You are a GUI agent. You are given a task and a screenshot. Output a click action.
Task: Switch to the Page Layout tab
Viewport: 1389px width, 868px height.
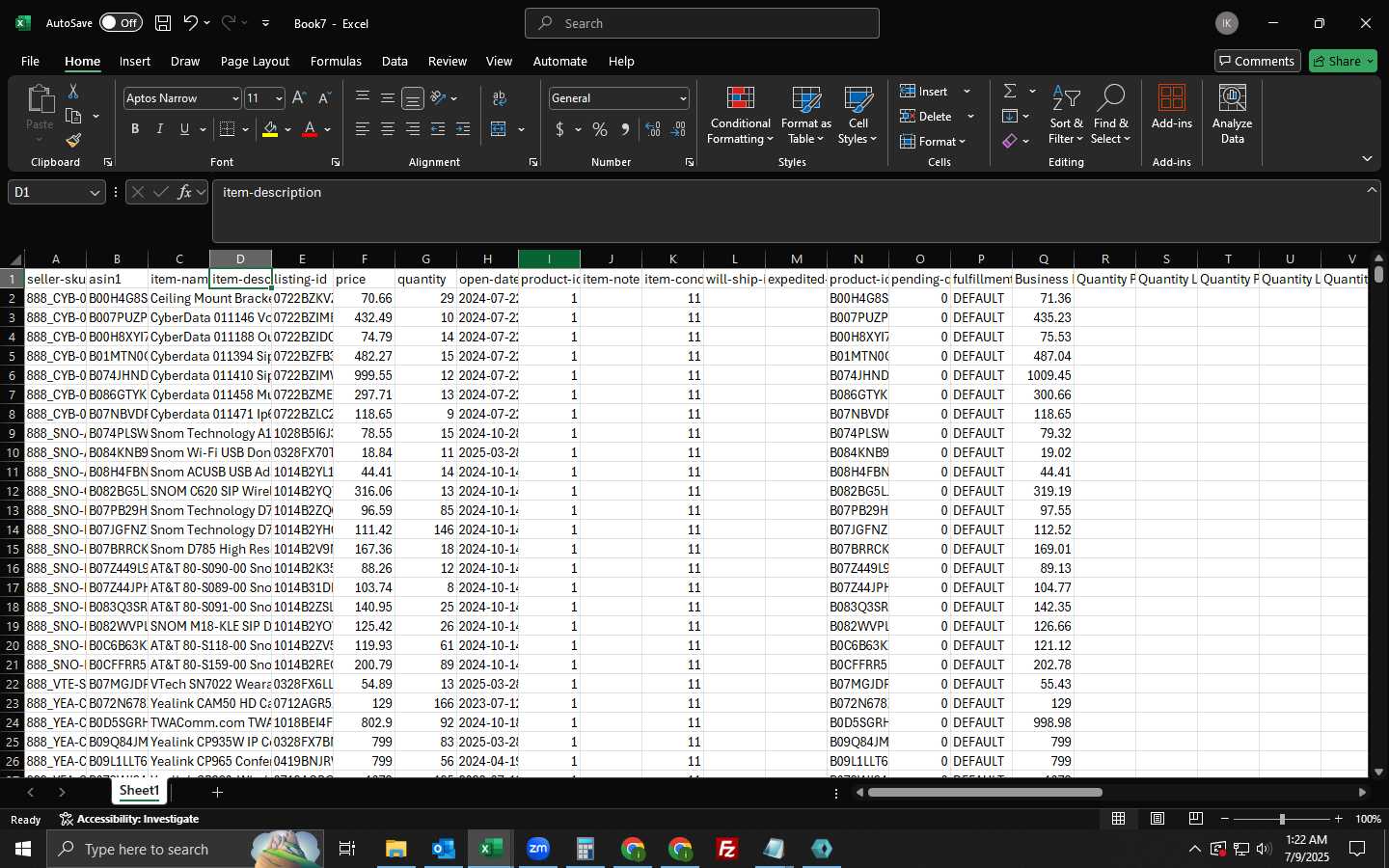pos(255,61)
